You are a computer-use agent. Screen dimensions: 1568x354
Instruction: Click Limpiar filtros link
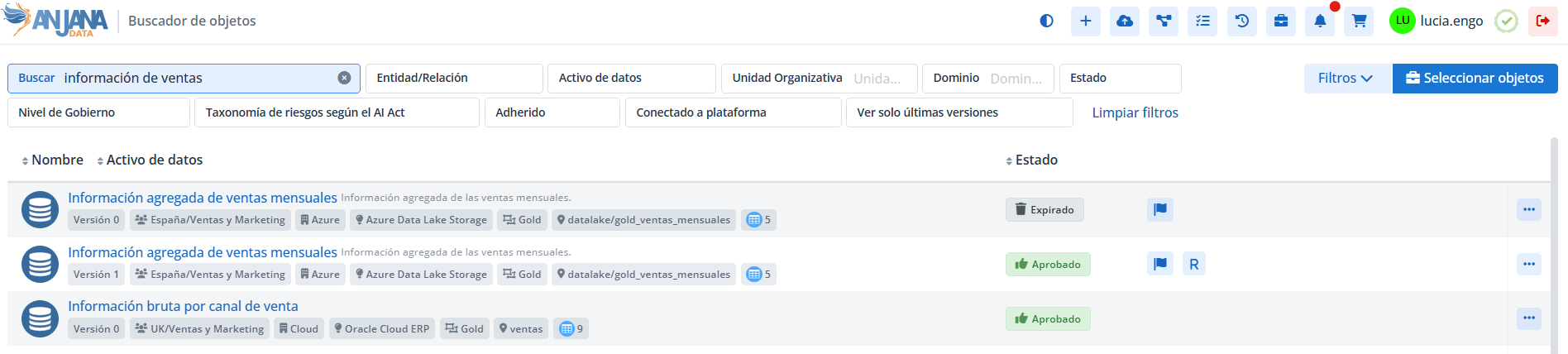pyautogui.click(x=1135, y=112)
